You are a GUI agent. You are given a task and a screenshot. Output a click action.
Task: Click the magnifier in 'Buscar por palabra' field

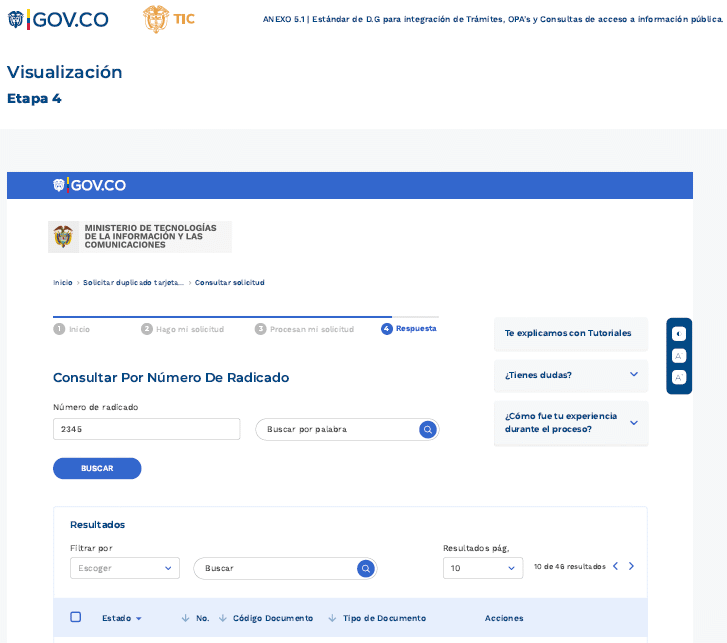coord(427,429)
